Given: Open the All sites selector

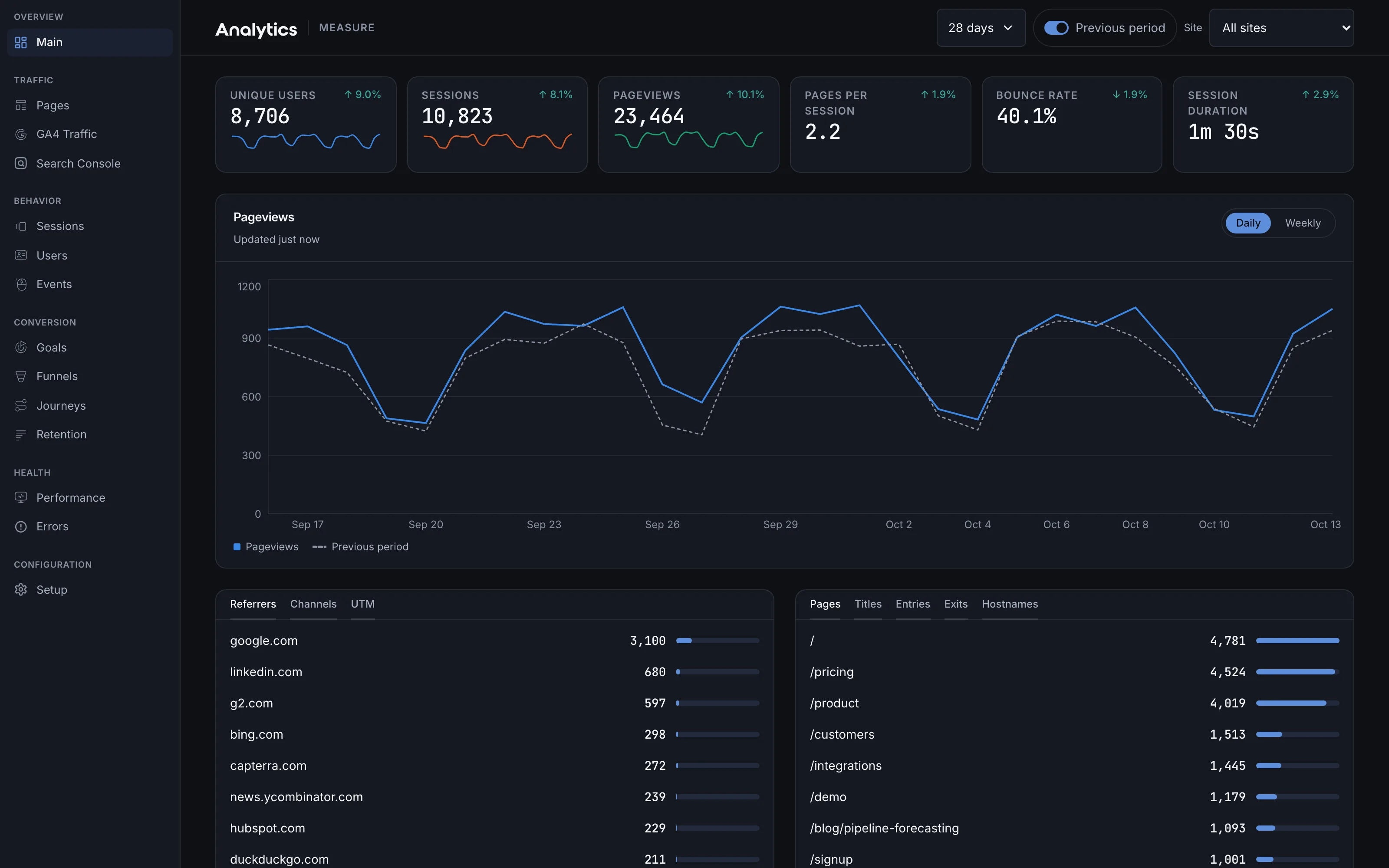Looking at the screenshot, I should tap(1281, 28).
